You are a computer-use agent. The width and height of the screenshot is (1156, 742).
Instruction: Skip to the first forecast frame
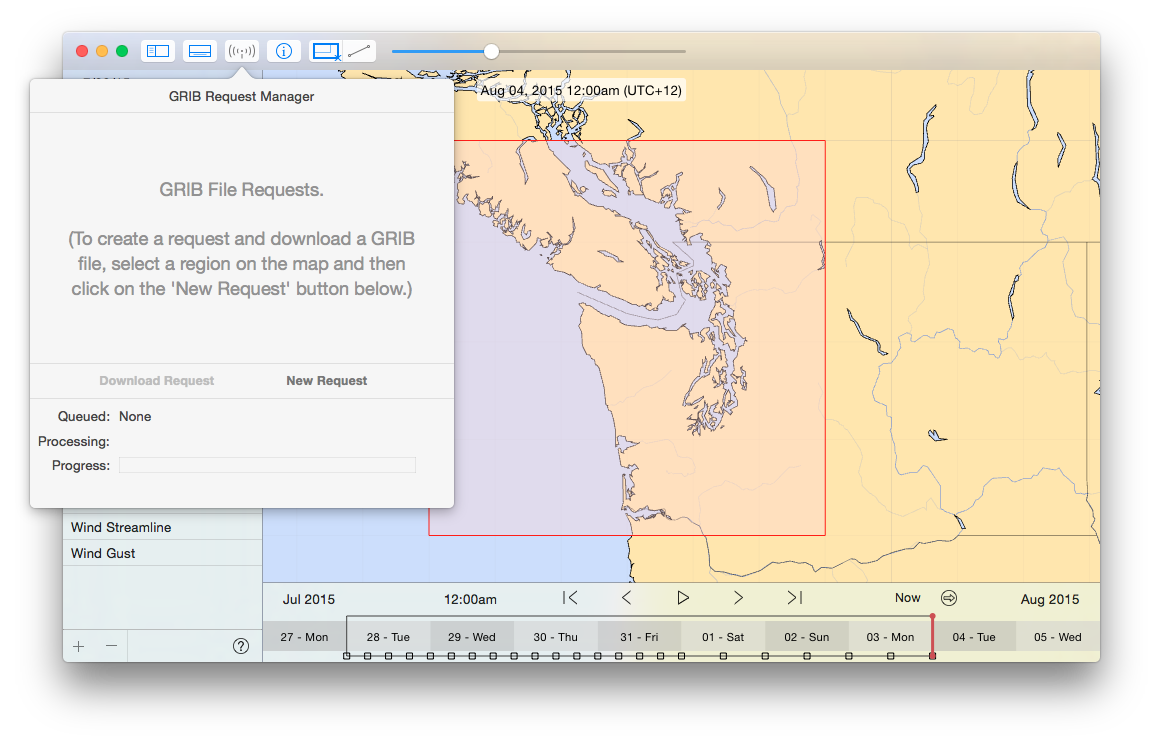click(570, 598)
